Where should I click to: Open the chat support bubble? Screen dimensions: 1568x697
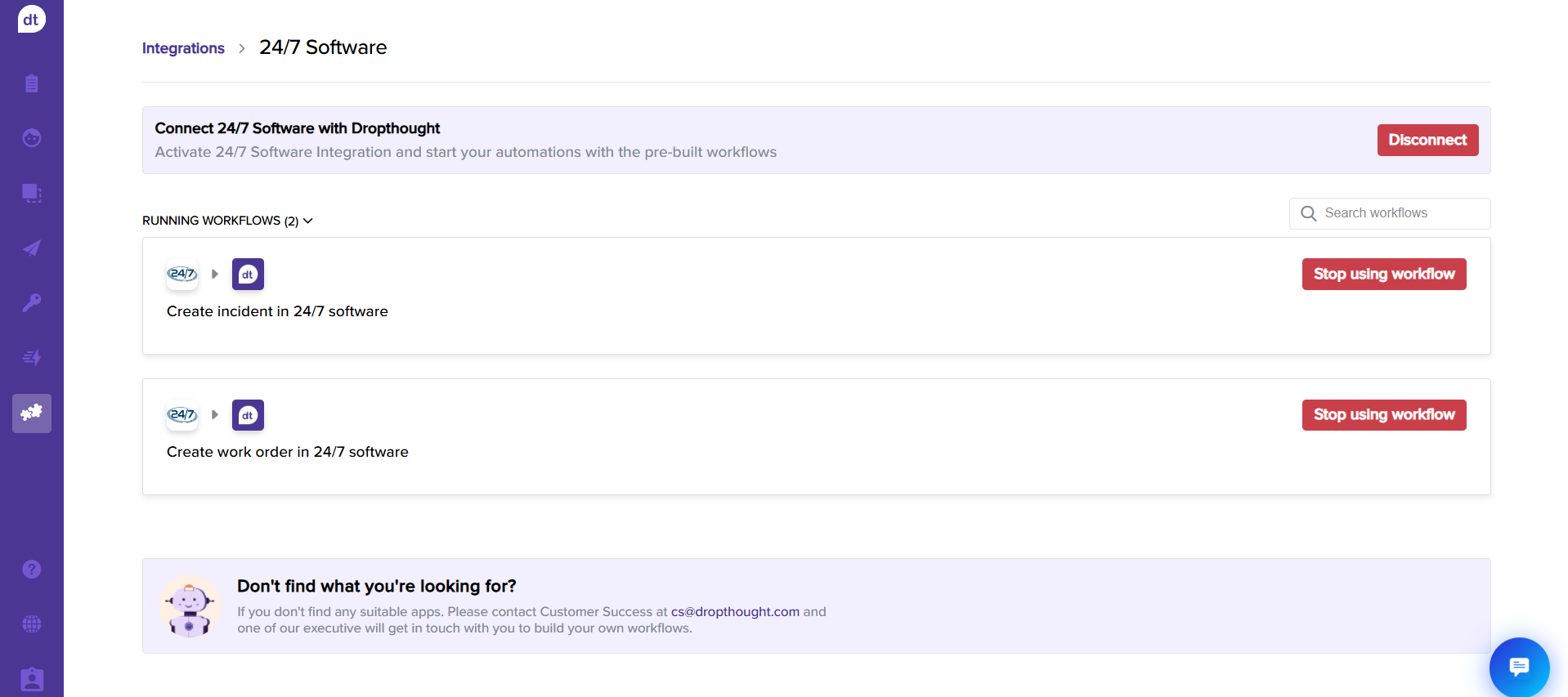[1519, 668]
